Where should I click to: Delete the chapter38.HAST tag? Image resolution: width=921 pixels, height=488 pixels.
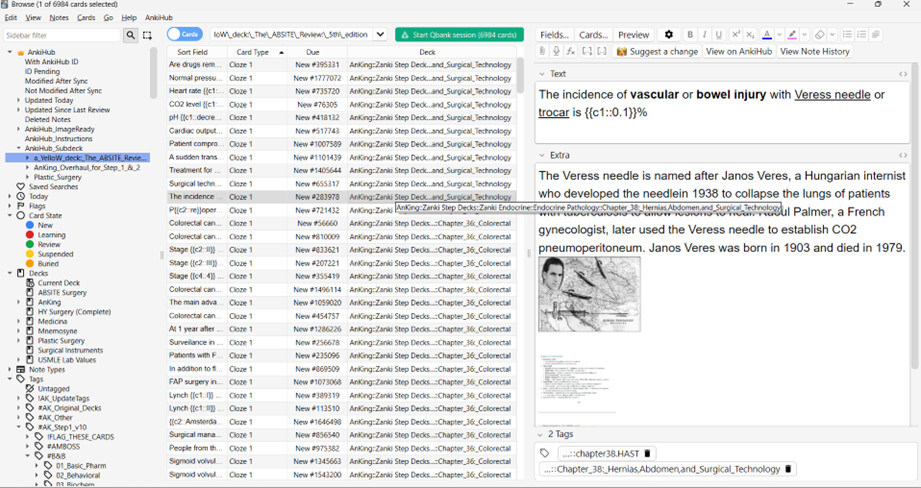(647, 453)
